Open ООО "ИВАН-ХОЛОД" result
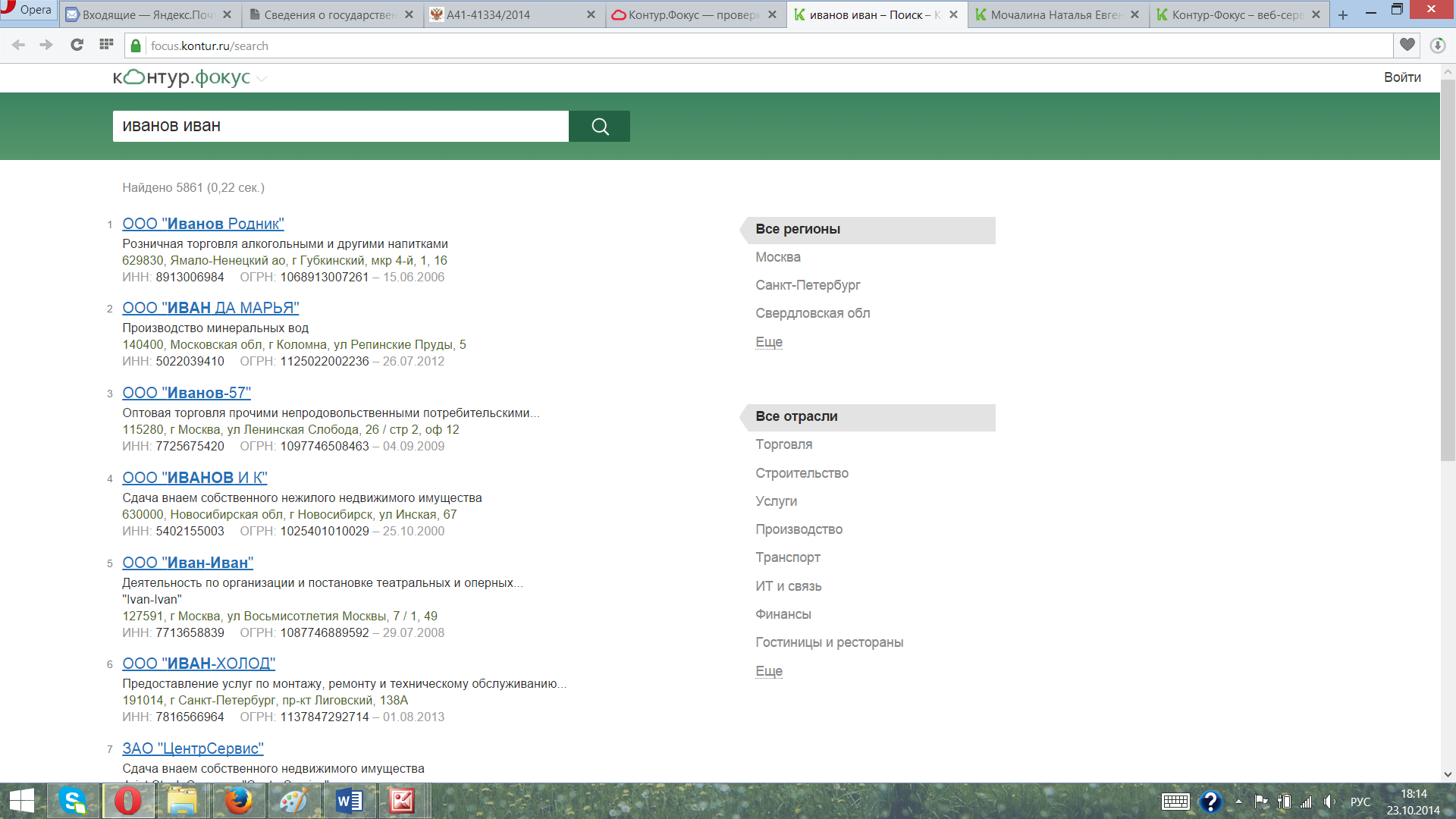The height and width of the screenshot is (819, 1456). tap(199, 664)
